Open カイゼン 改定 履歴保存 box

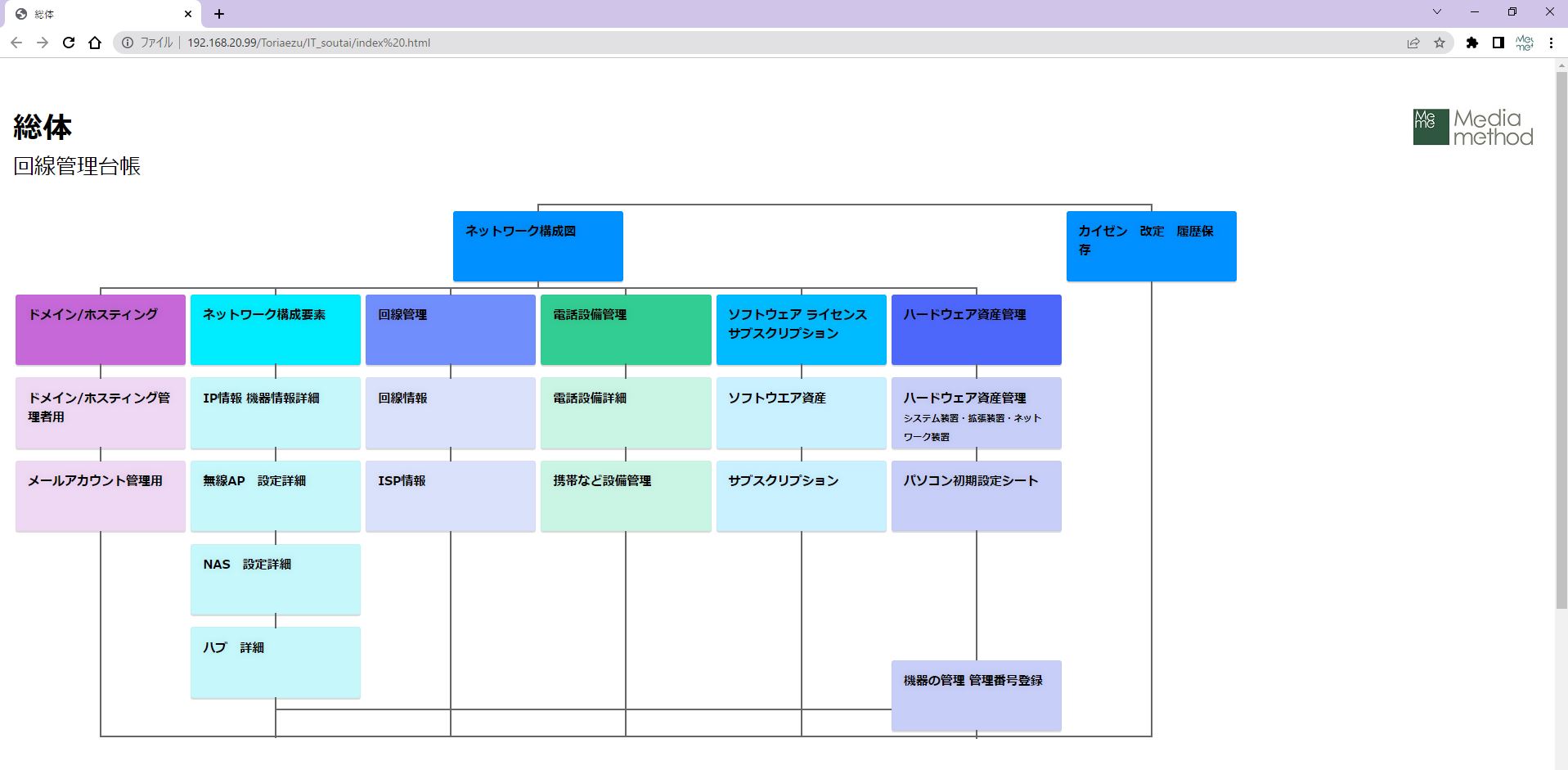[1151, 245]
